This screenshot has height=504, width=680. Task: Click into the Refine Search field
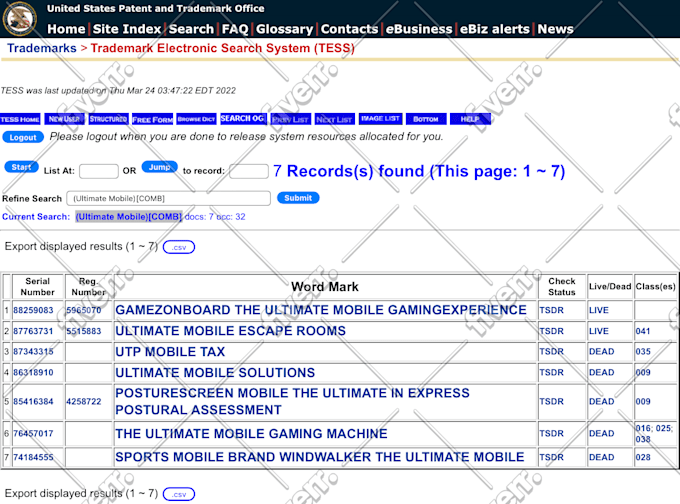pyautogui.click(x=169, y=198)
